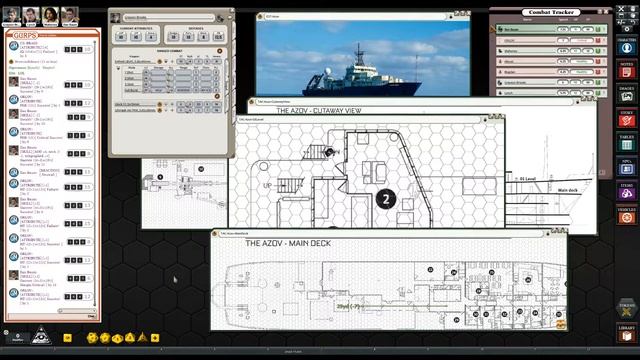Open the NPCs sidebar panel

pos(627,167)
